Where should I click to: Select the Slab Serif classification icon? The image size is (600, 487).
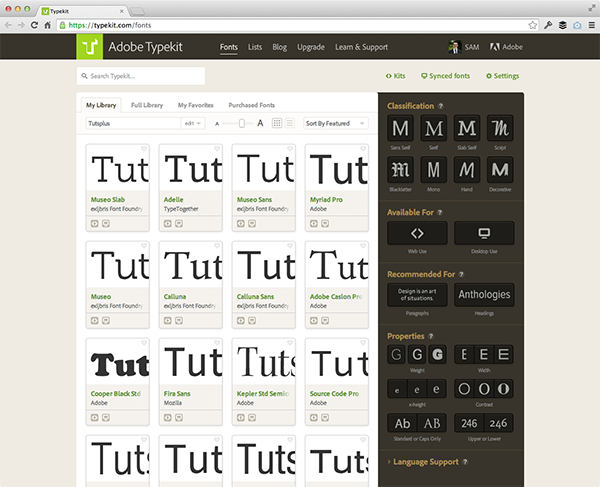click(467, 128)
